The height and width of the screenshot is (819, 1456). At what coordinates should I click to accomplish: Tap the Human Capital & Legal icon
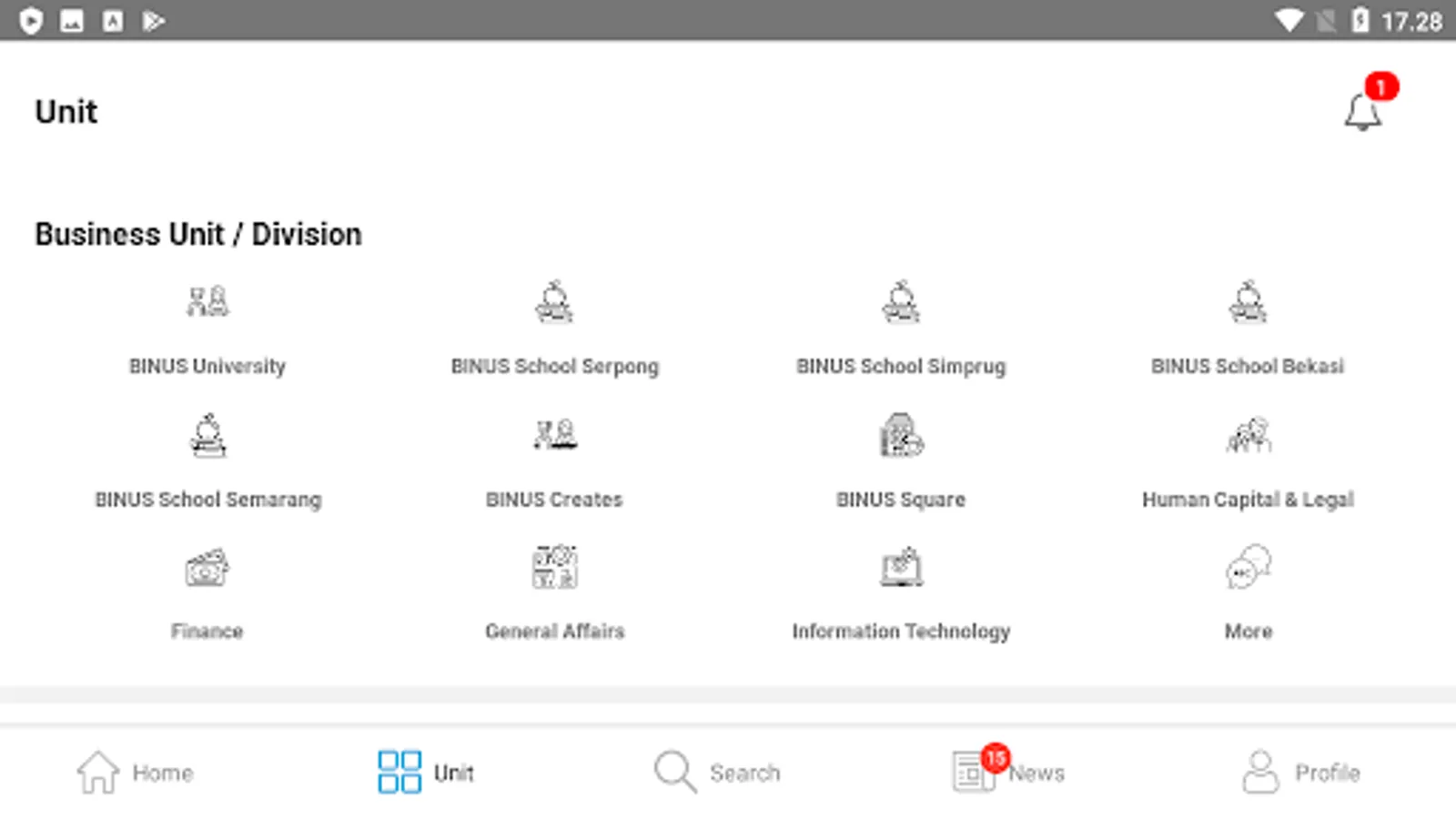pyautogui.click(x=1248, y=435)
